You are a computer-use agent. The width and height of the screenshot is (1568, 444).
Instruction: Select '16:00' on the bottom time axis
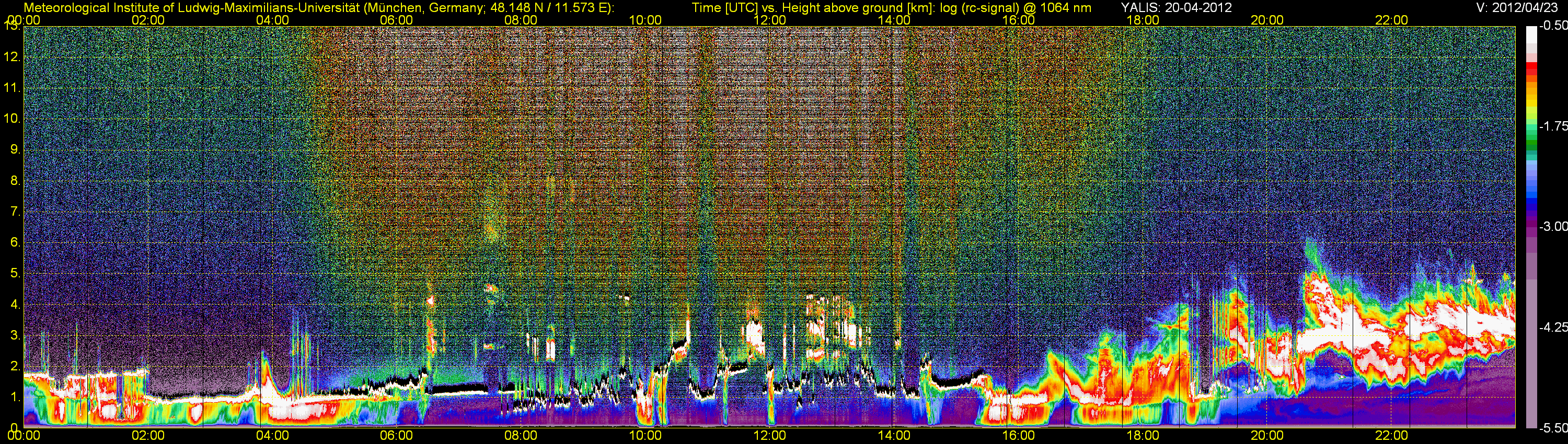[x=1018, y=436]
